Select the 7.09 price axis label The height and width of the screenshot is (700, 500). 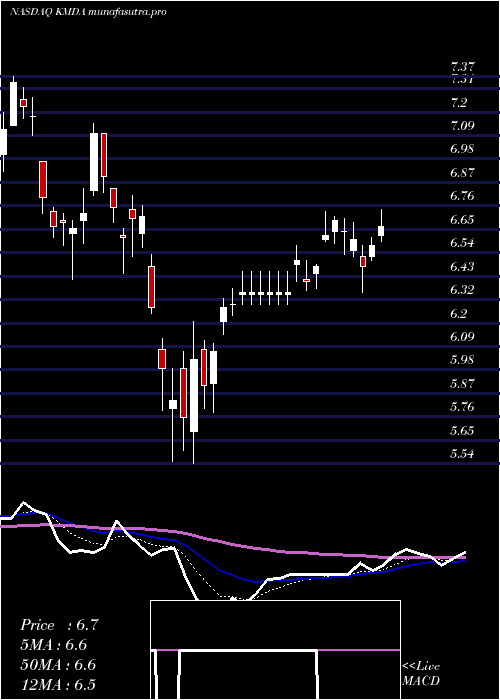point(462,126)
